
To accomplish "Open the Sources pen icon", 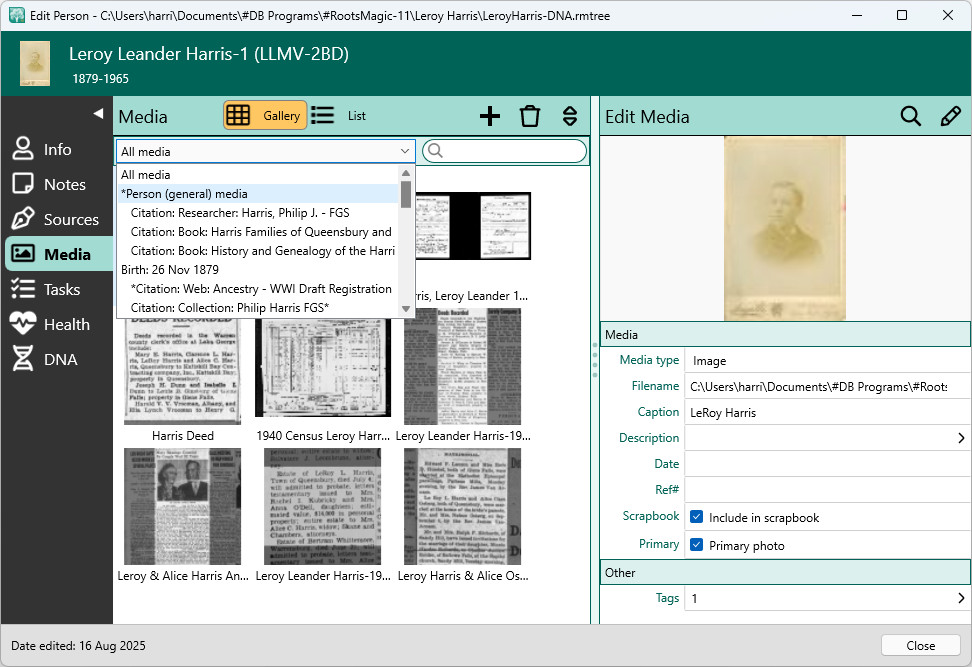I will tap(23, 219).
